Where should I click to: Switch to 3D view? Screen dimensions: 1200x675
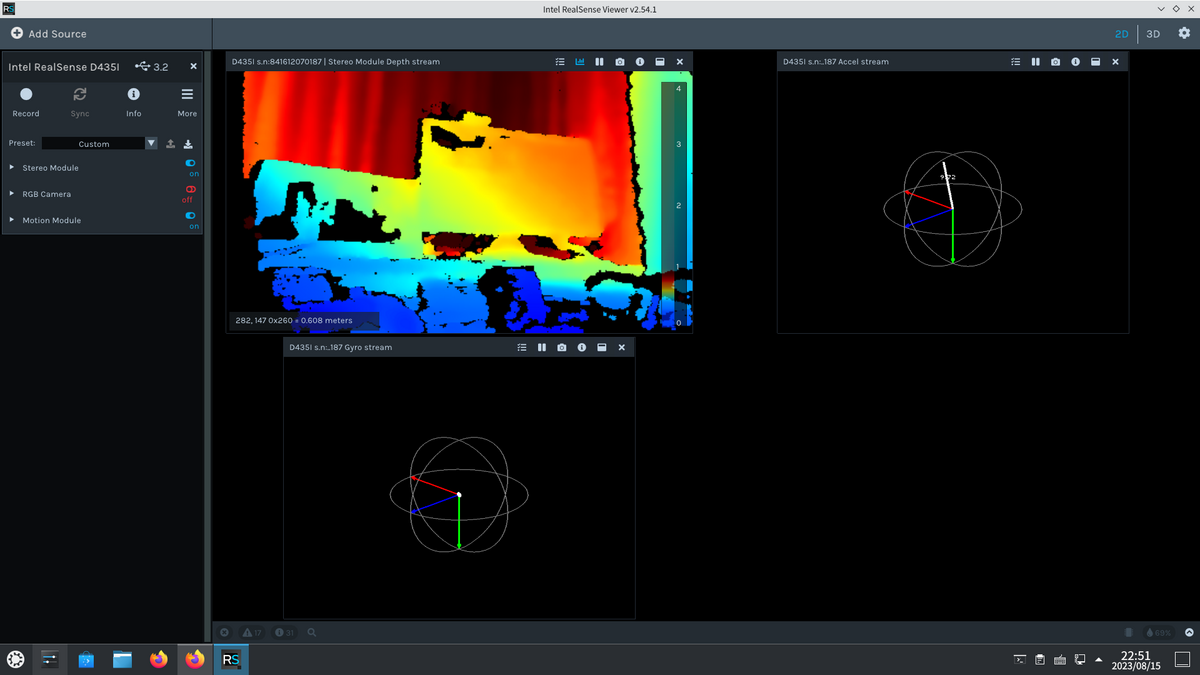[1153, 34]
